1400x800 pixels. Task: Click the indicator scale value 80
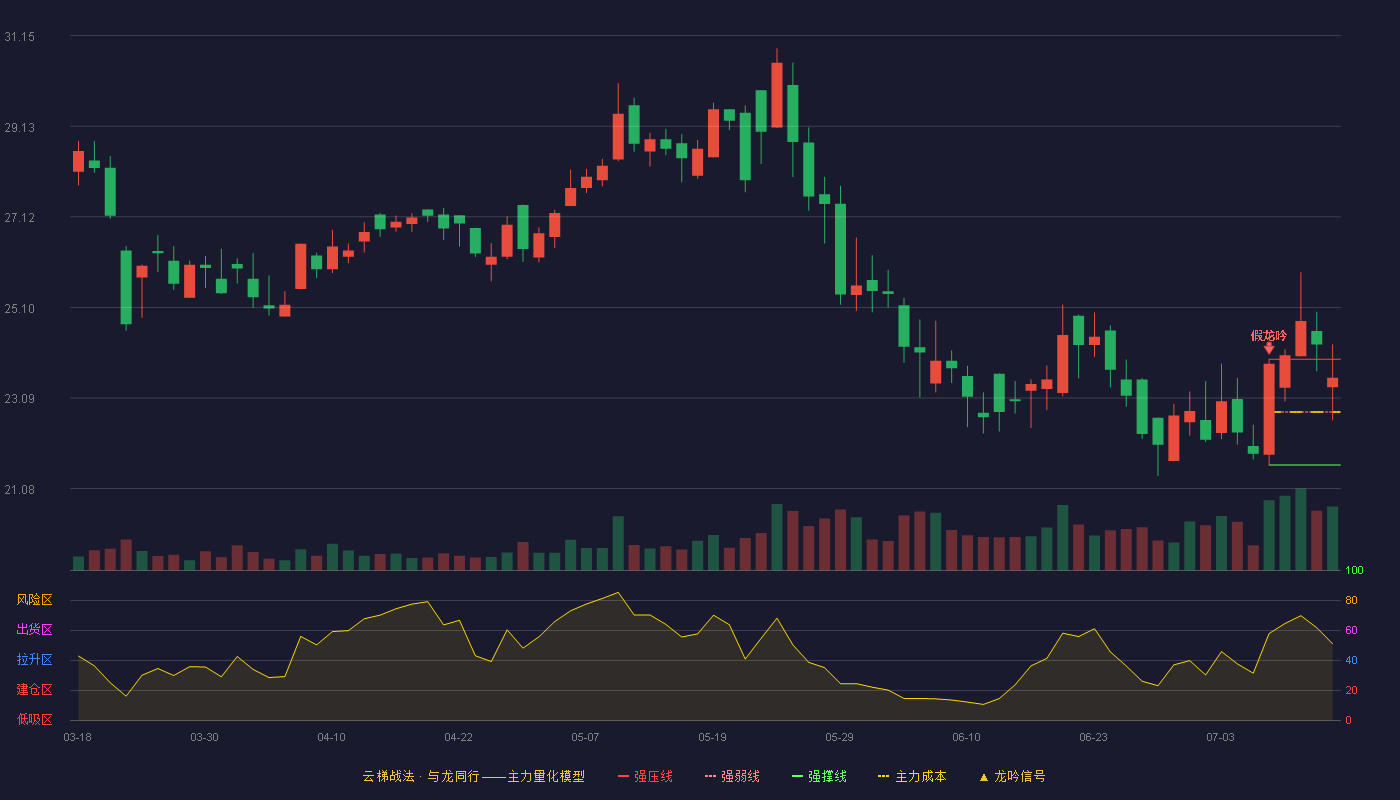click(x=1351, y=600)
